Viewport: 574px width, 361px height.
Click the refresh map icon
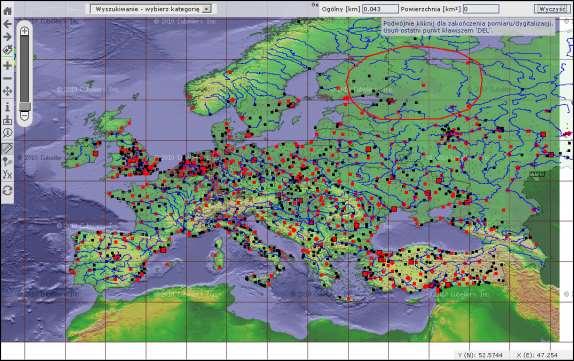7,190
